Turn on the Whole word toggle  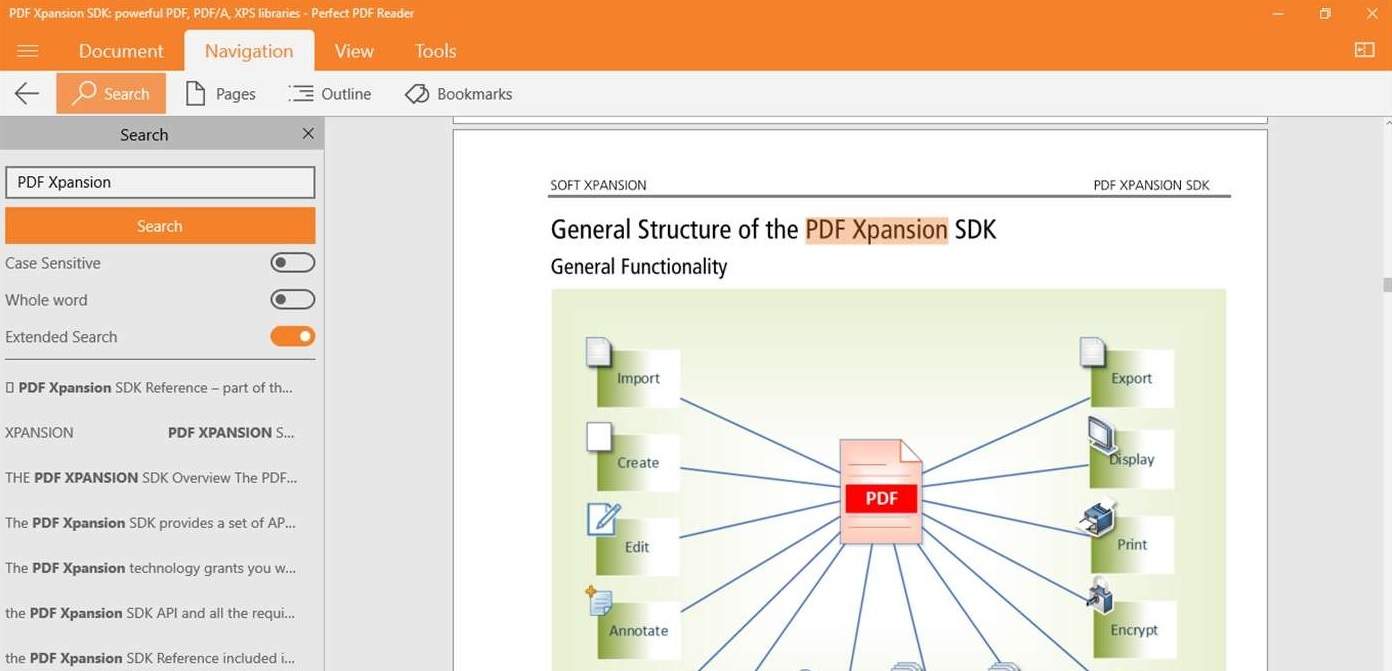(x=292, y=300)
